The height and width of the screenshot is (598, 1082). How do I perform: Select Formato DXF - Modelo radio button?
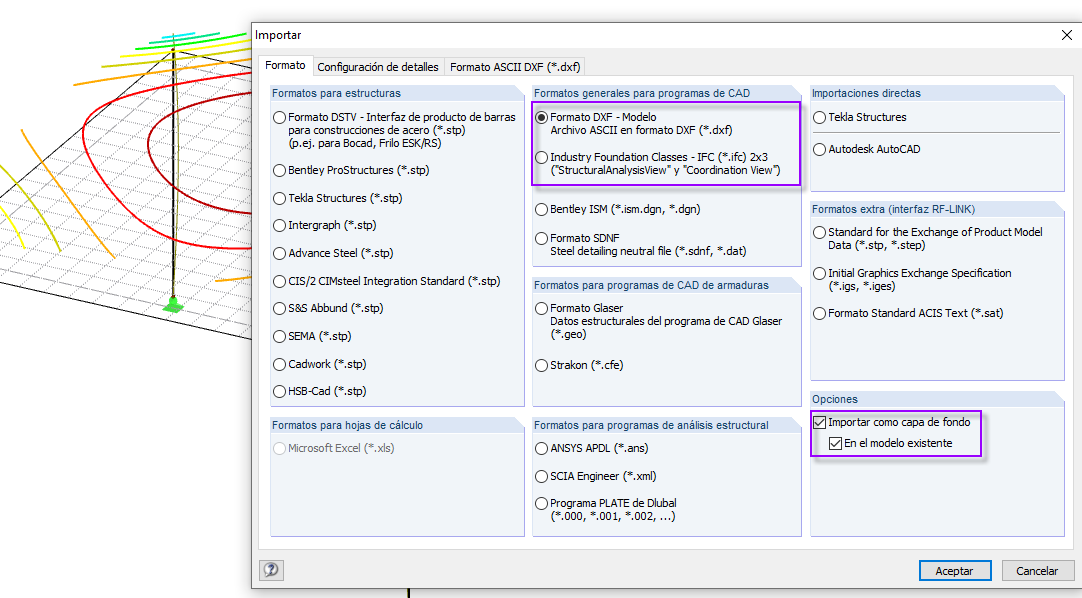pos(542,117)
